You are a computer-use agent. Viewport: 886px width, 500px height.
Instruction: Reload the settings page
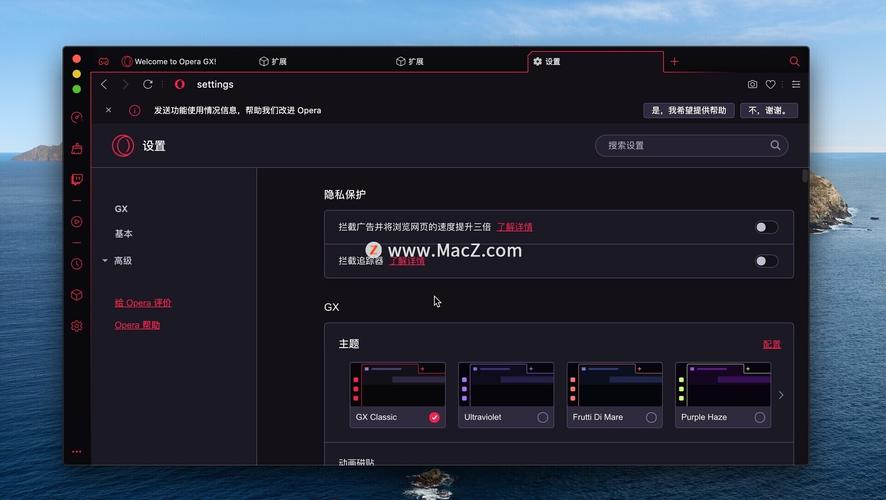pos(147,84)
